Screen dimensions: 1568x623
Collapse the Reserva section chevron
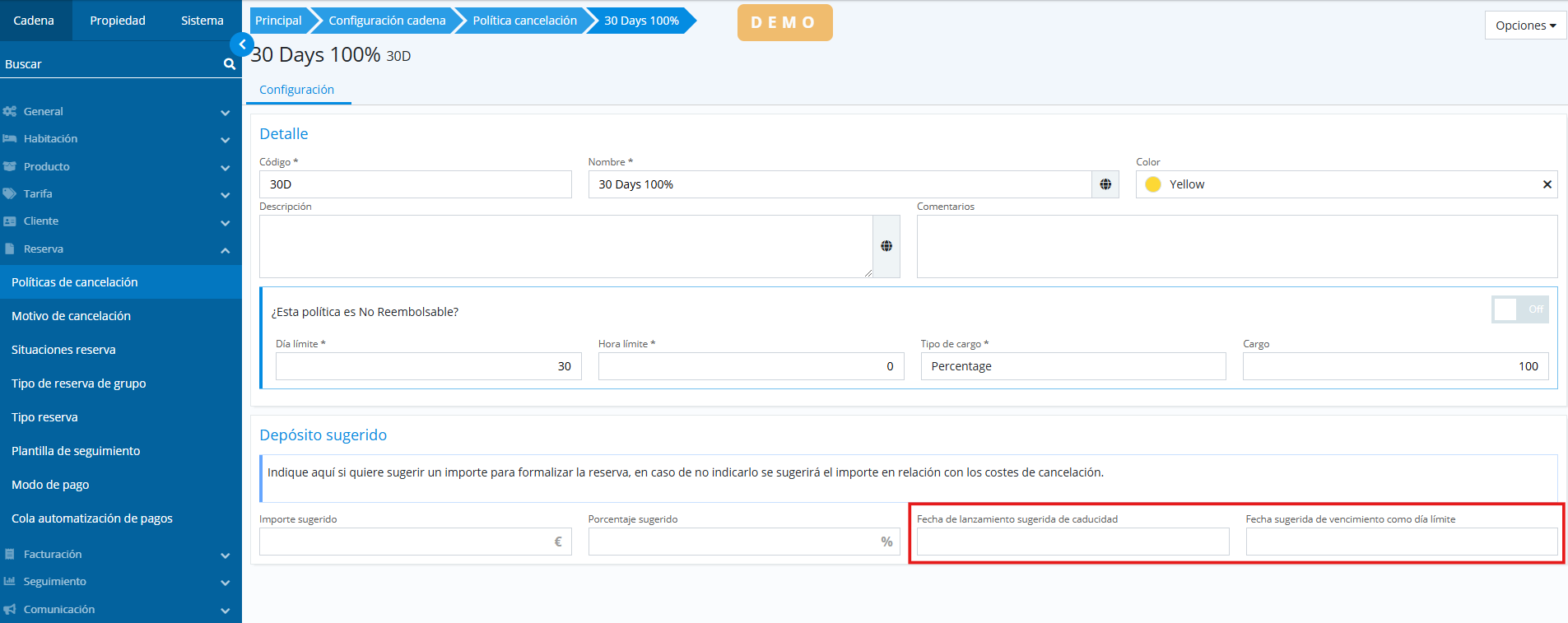[225, 250]
